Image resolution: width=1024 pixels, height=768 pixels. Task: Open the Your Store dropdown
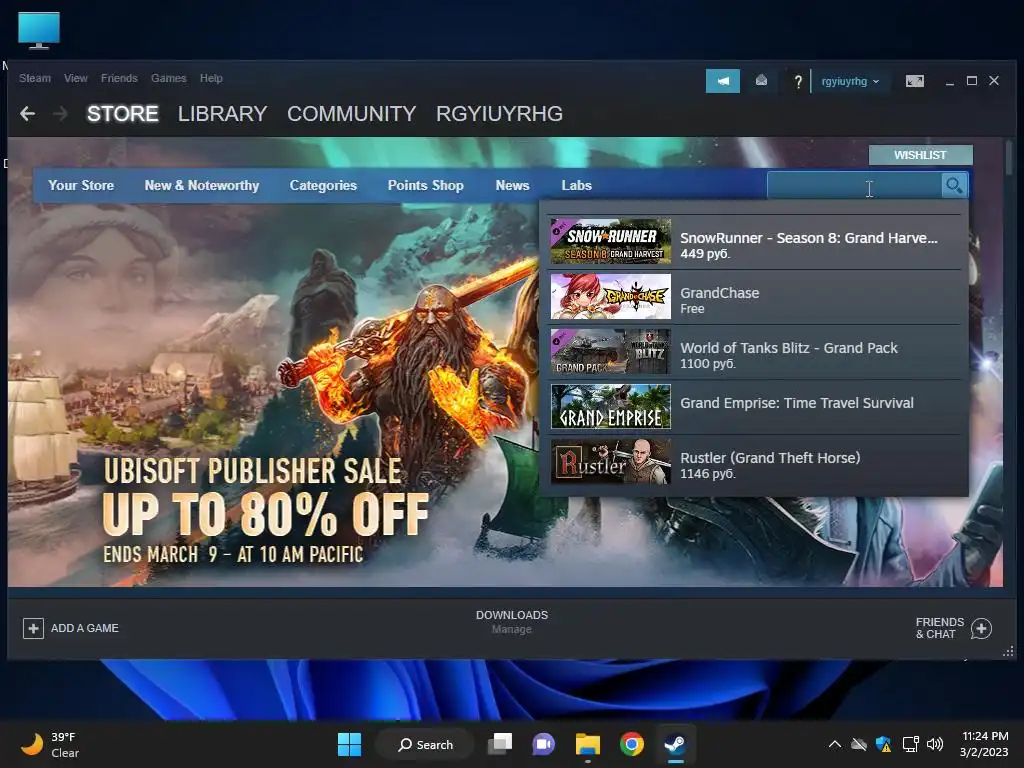[x=81, y=185]
